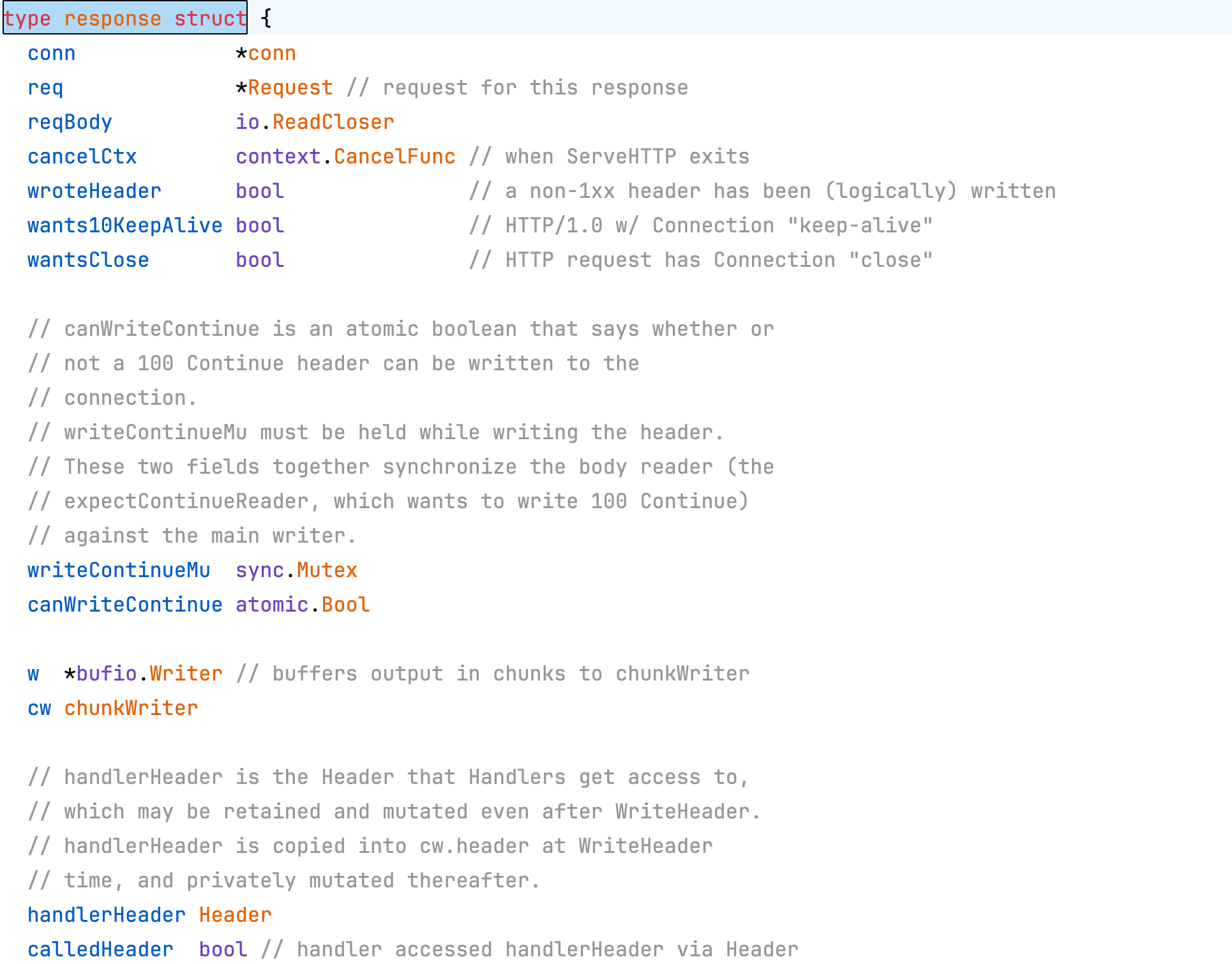Viewport: 1232px width, 964px height.
Task: Click the cancelCtx field name
Action: click(82, 156)
